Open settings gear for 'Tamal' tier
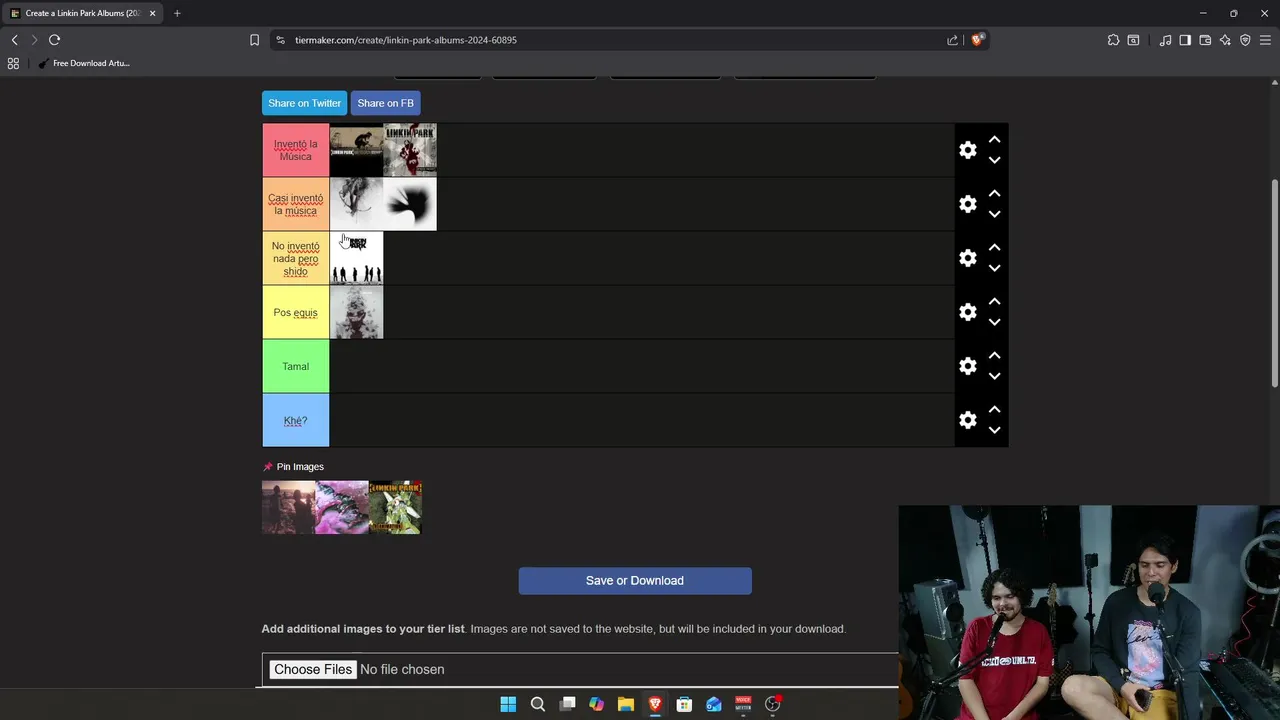The width and height of the screenshot is (1280, 720). click(x=967, y=366)
